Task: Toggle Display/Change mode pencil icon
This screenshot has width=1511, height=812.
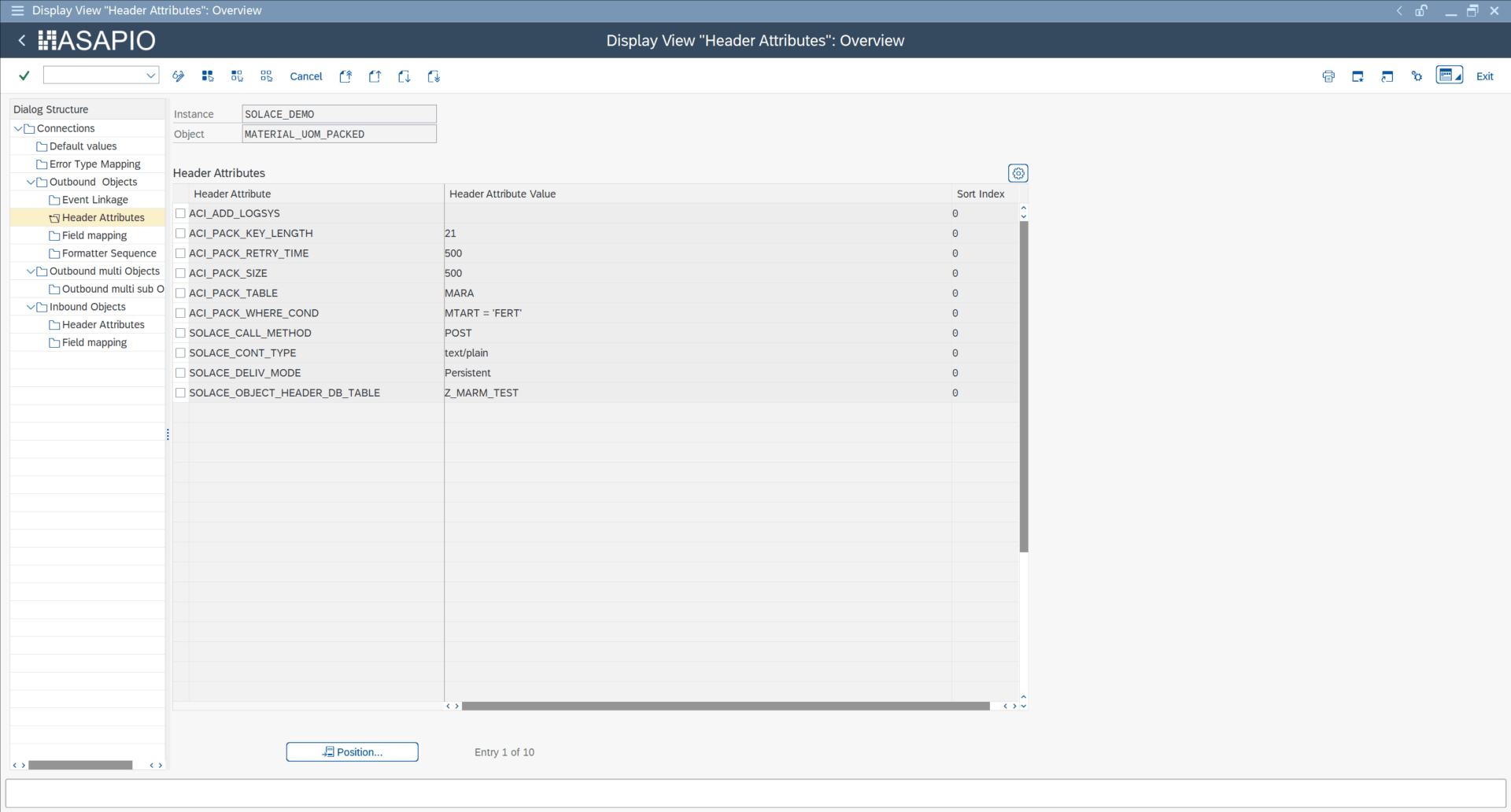Action: pos(179,76)
